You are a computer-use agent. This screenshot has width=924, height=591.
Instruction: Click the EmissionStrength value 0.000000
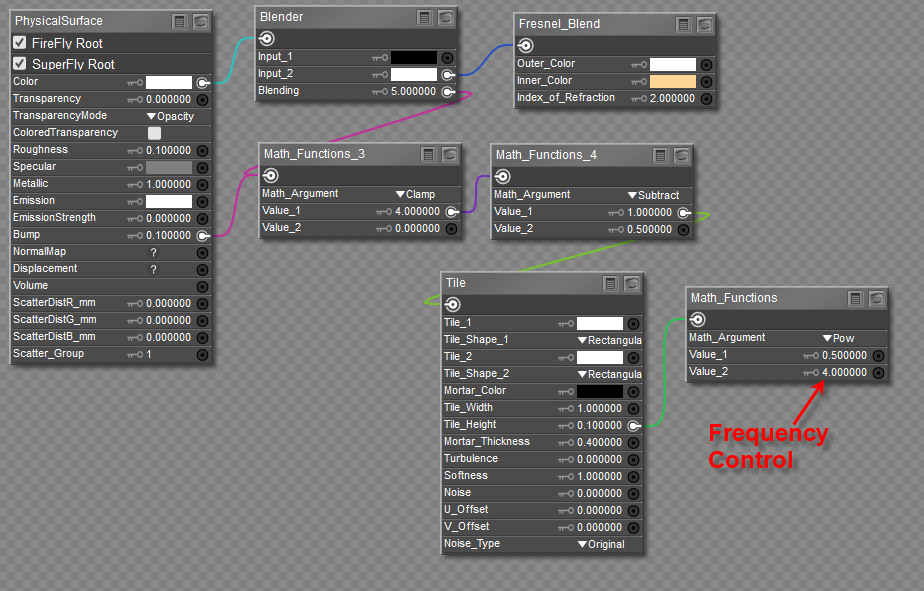point(169,219)
